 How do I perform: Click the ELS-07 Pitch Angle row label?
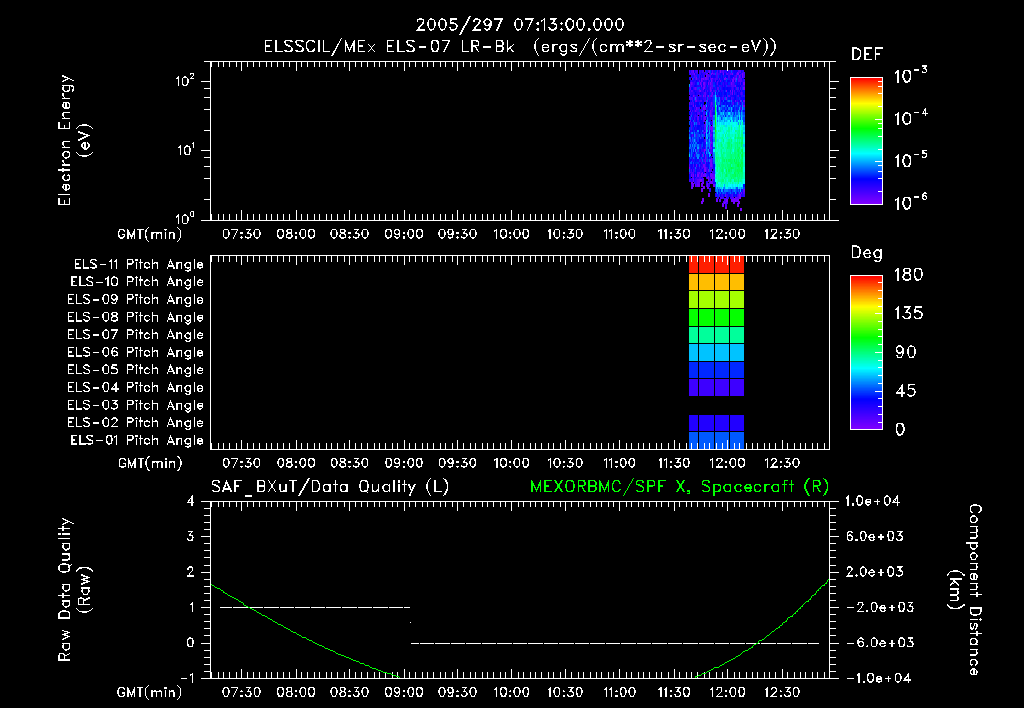pyautogui.click(x=135, y=334)
